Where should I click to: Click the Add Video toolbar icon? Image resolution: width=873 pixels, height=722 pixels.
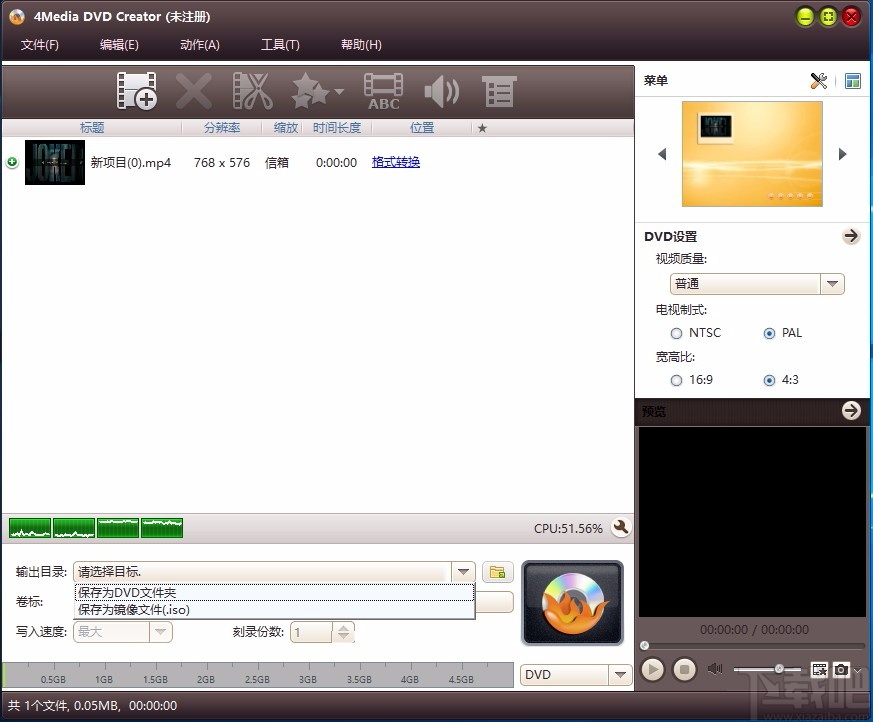[136, 90]
